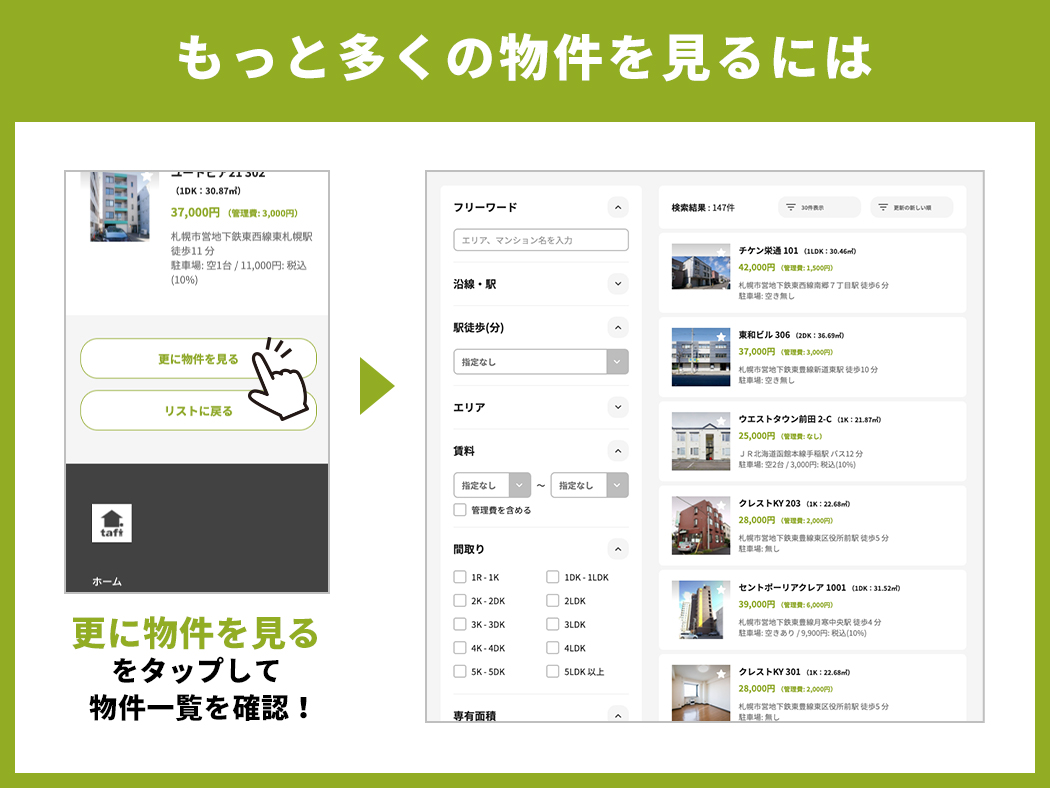Click the 25,000円 price of ウエストタウン前田
This screenshot has height=788, width=1050.
click(x=757, y=436)
